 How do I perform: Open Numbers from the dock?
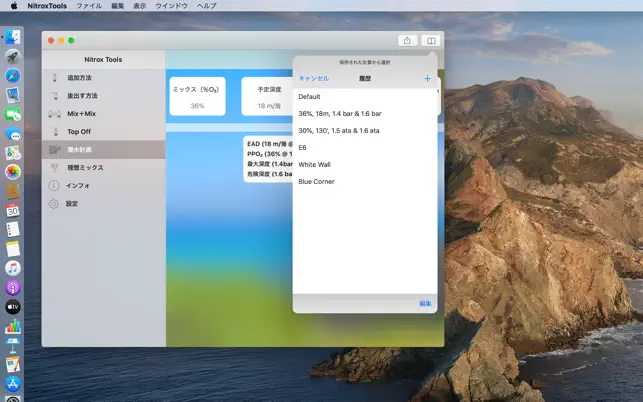[13, 326]
